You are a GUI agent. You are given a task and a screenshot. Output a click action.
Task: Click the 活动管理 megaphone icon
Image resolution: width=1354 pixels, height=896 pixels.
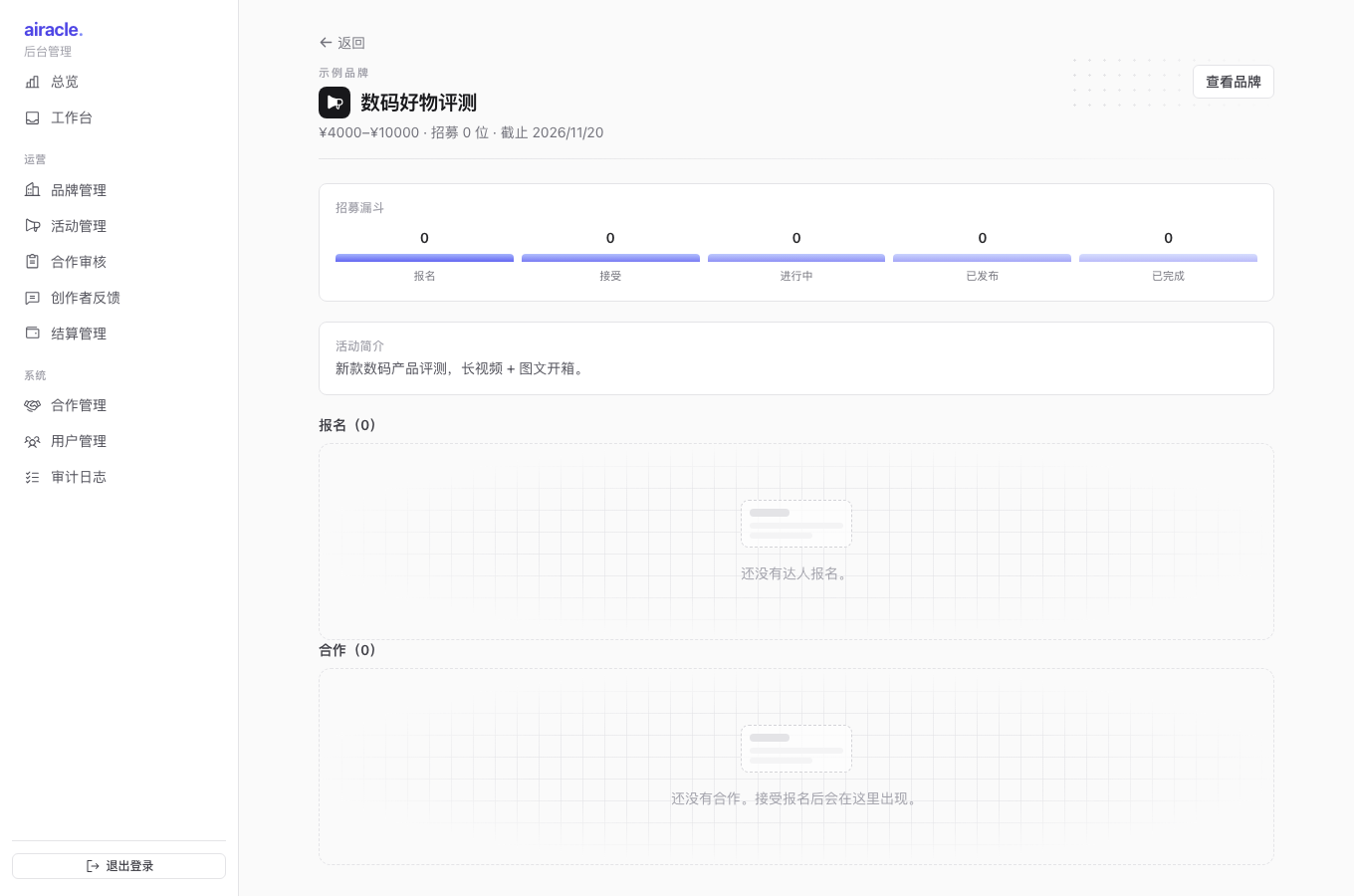[32, 225]
